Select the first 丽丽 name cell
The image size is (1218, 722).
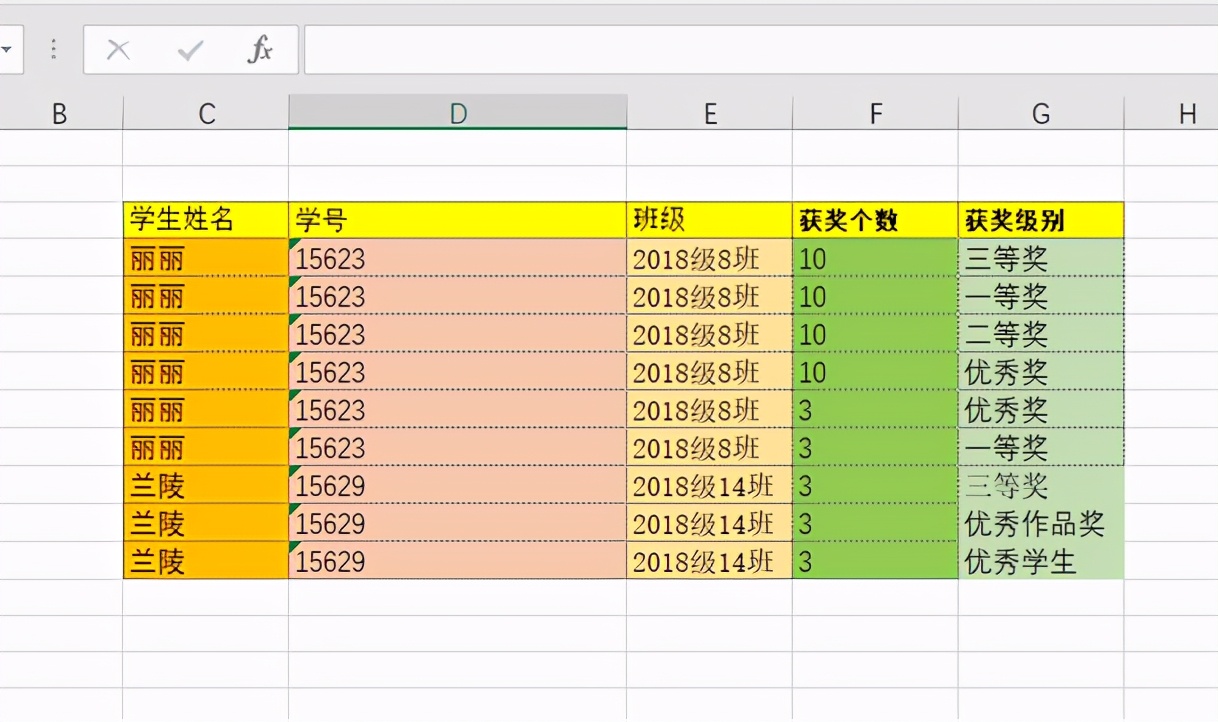[x=206, y=258]
